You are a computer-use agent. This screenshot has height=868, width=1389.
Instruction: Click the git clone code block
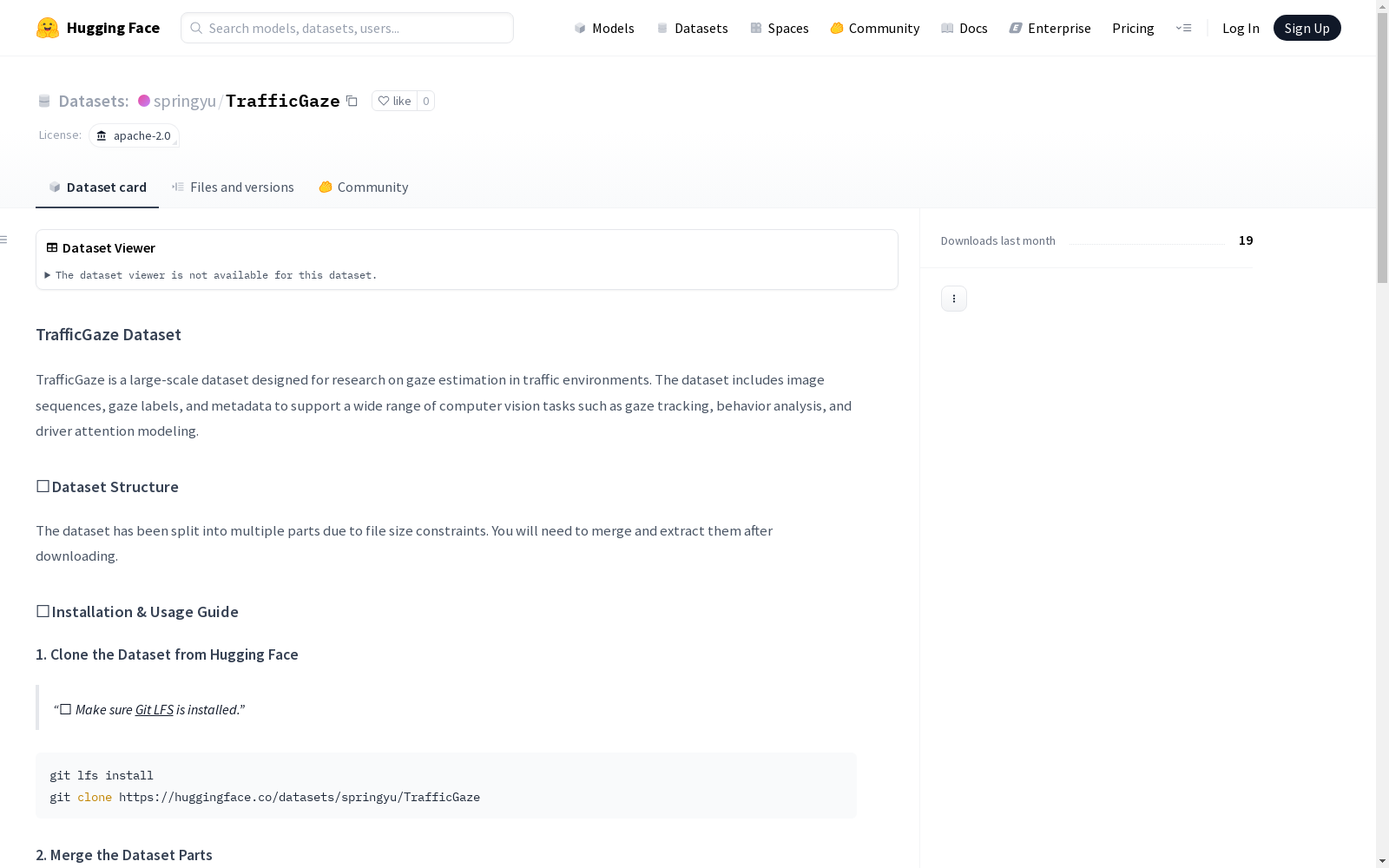pos(446,786)
